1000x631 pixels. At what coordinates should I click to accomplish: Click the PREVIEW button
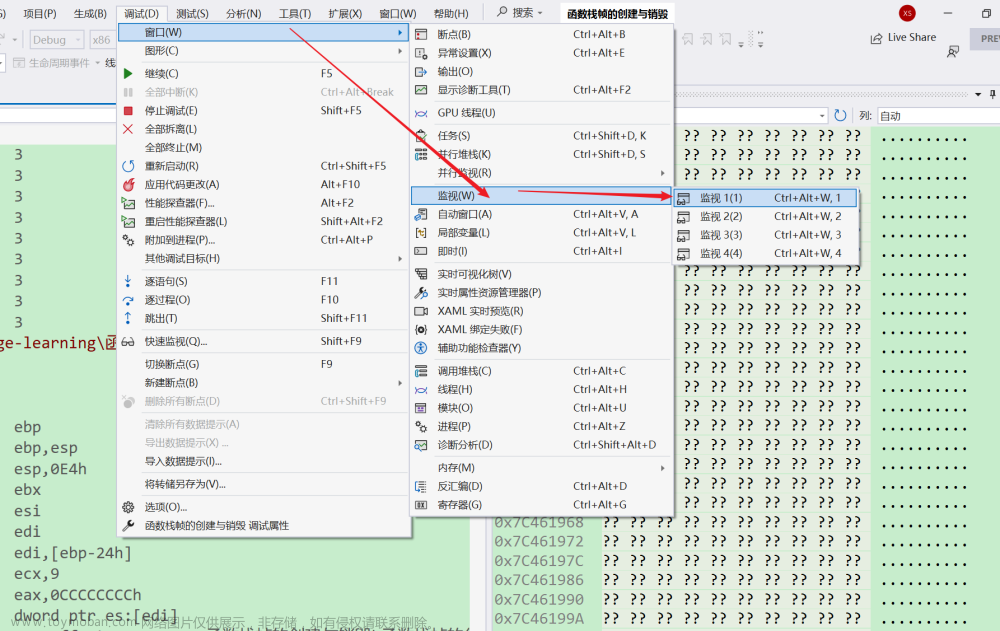(986, 38)
